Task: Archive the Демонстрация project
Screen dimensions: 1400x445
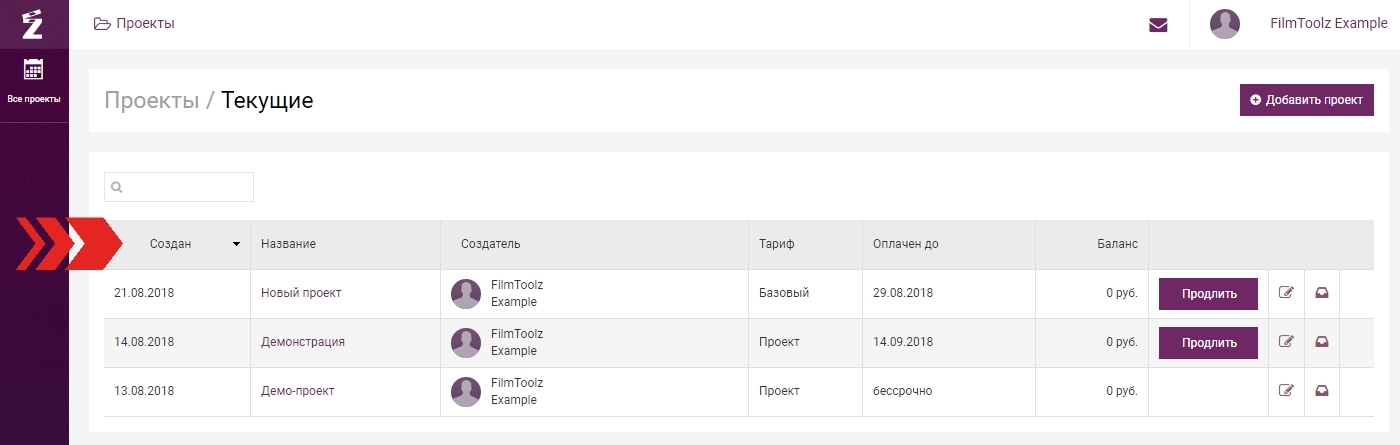Action: point(1322,342)
